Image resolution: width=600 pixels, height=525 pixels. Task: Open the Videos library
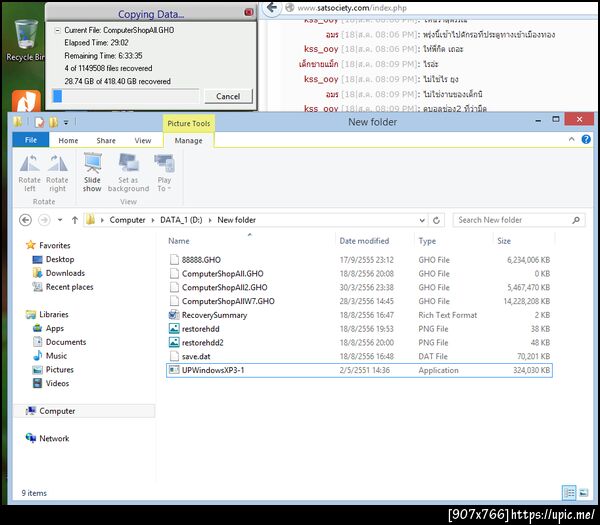click(x=57, y=383)
